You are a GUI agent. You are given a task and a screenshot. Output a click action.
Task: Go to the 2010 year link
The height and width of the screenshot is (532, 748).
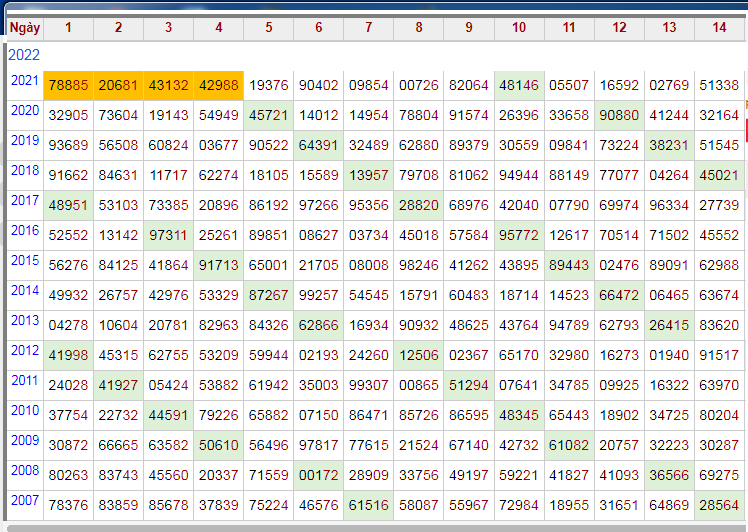(x=24, y=411)
